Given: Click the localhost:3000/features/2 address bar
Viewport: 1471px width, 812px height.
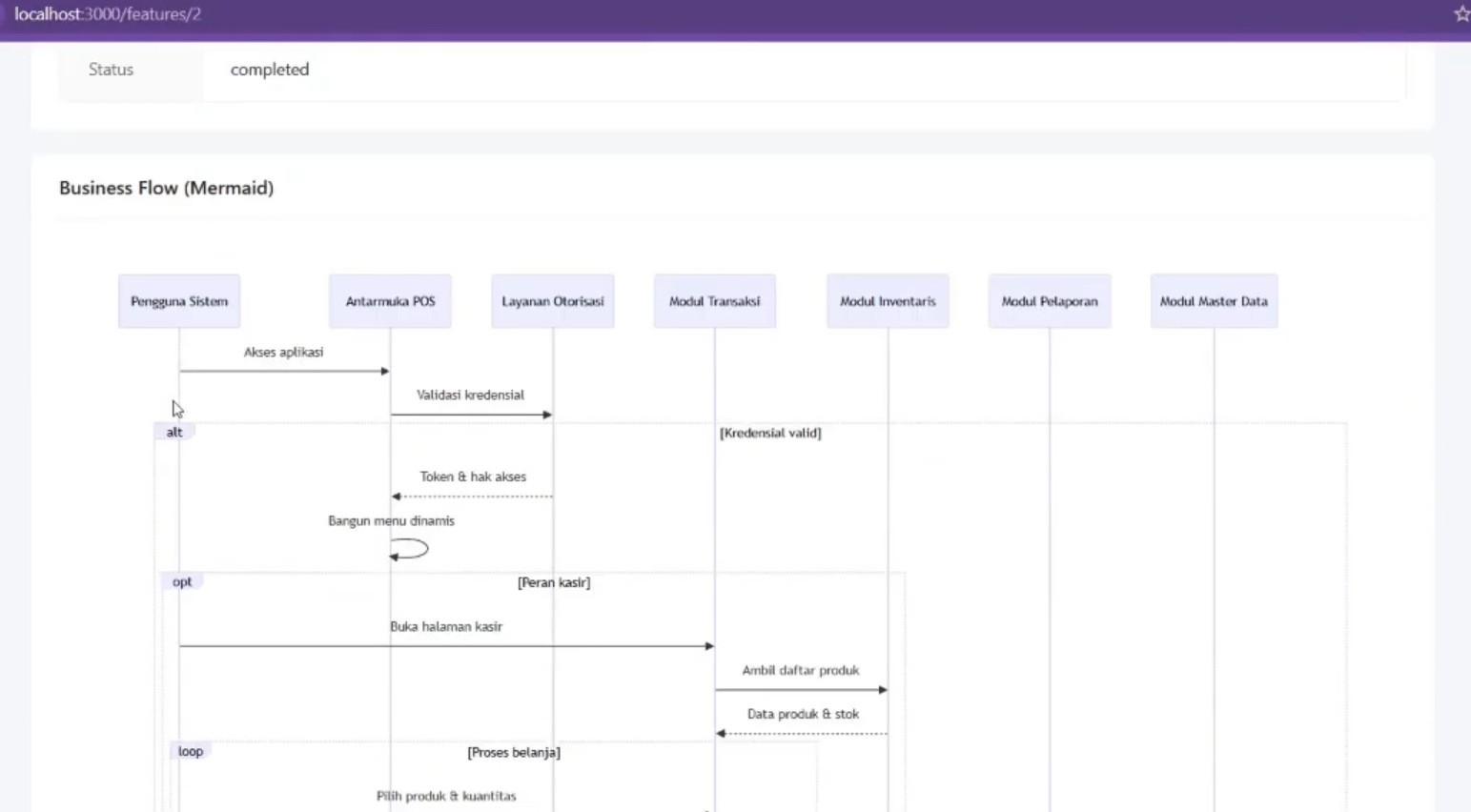Looking at the screenshot, I should [x=108, y=14].
